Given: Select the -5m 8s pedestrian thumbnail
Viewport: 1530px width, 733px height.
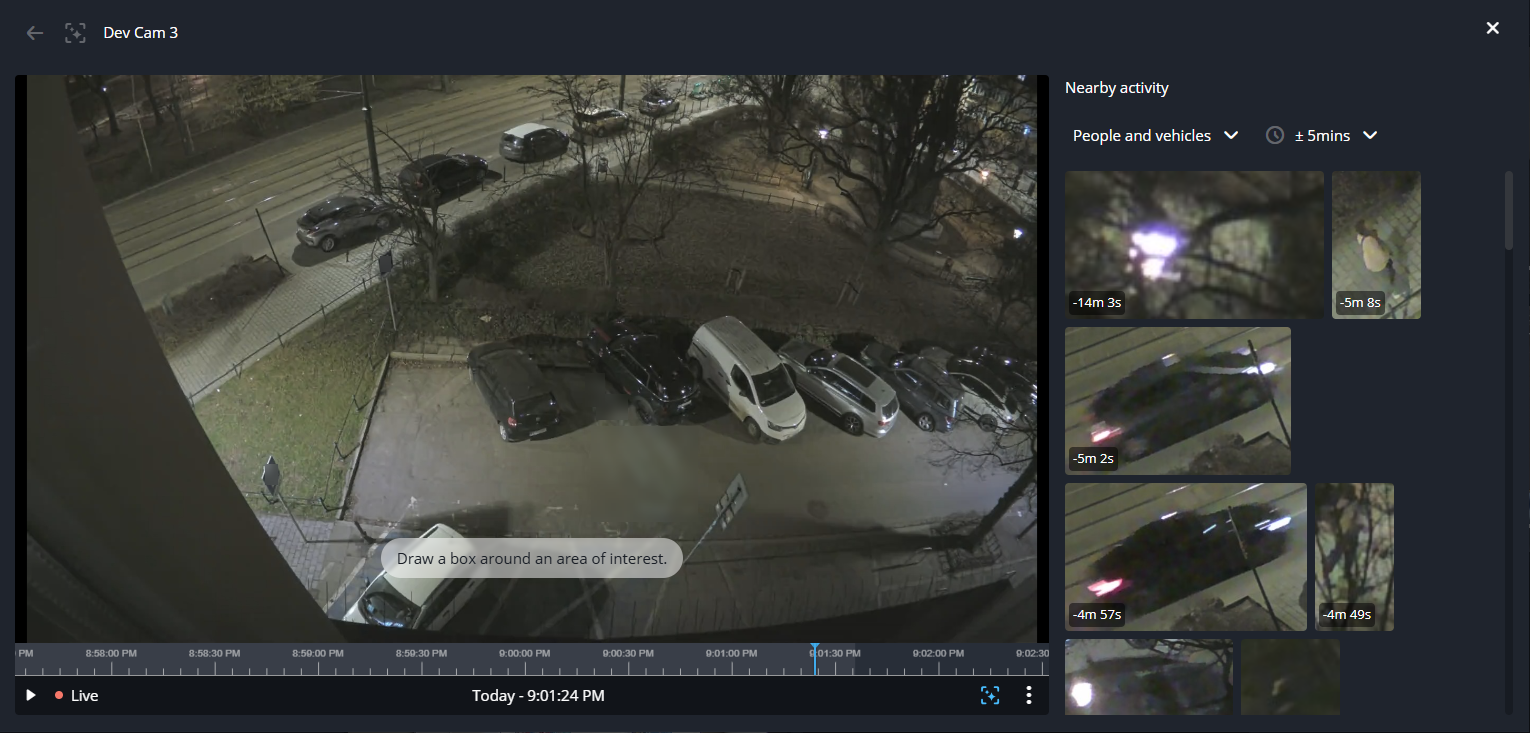Looking at the screenshot, I should pyautogui.click(x=1376, y=244).
